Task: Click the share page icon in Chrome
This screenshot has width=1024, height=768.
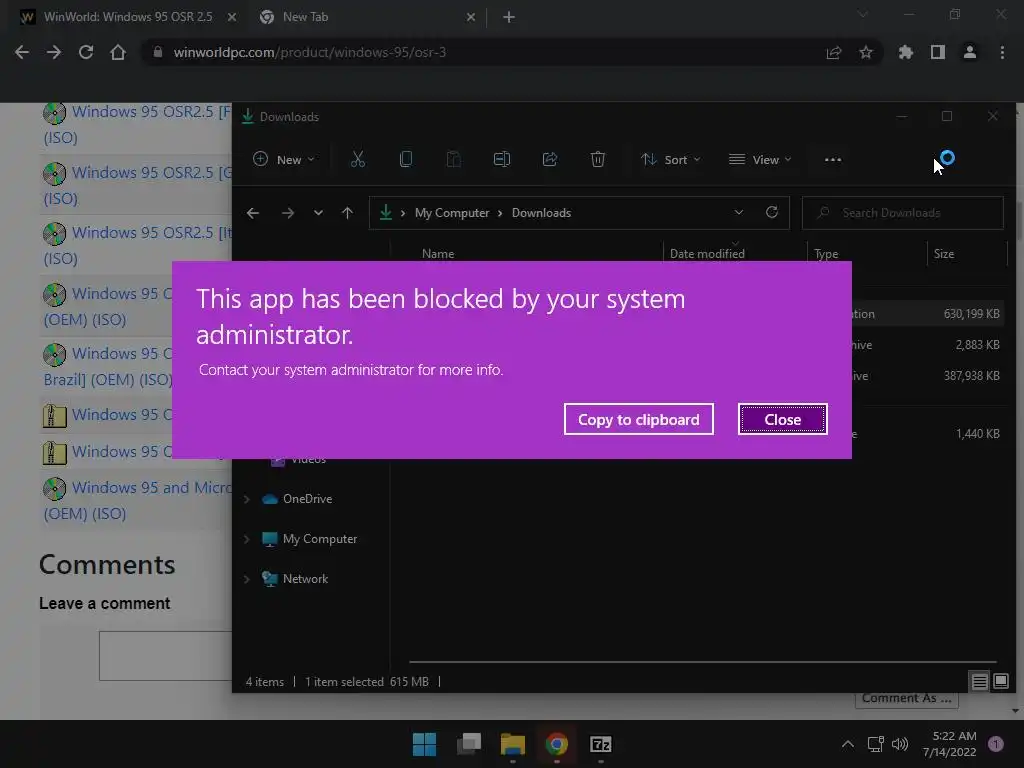Action: click(x=834, y=52)
